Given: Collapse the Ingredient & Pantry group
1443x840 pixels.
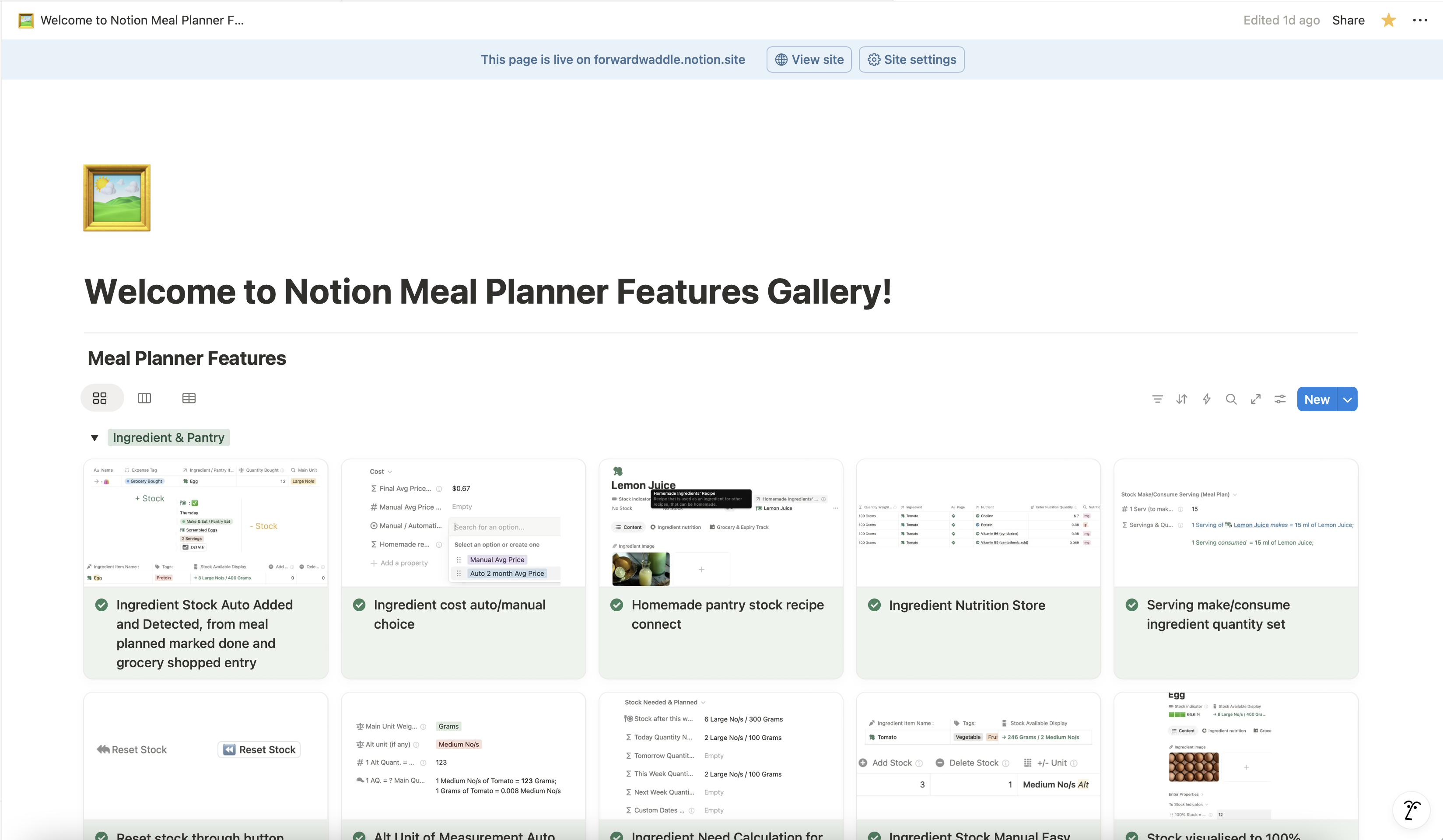Looking at the screenshot, I should [95, 438].
